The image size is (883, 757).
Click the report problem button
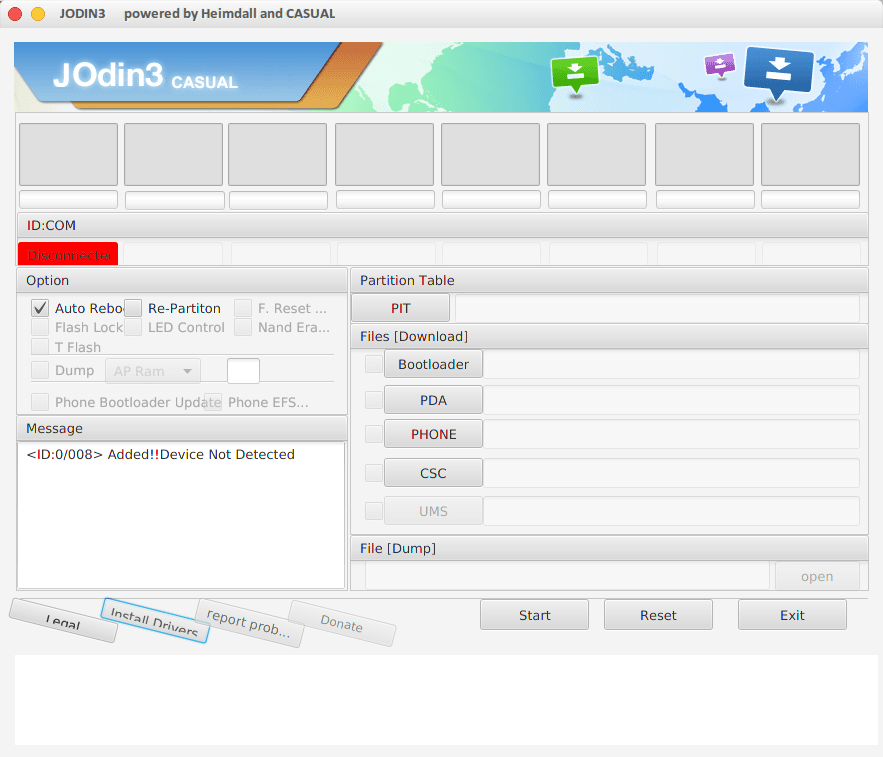pyautogui.click(x=249, y=623)
